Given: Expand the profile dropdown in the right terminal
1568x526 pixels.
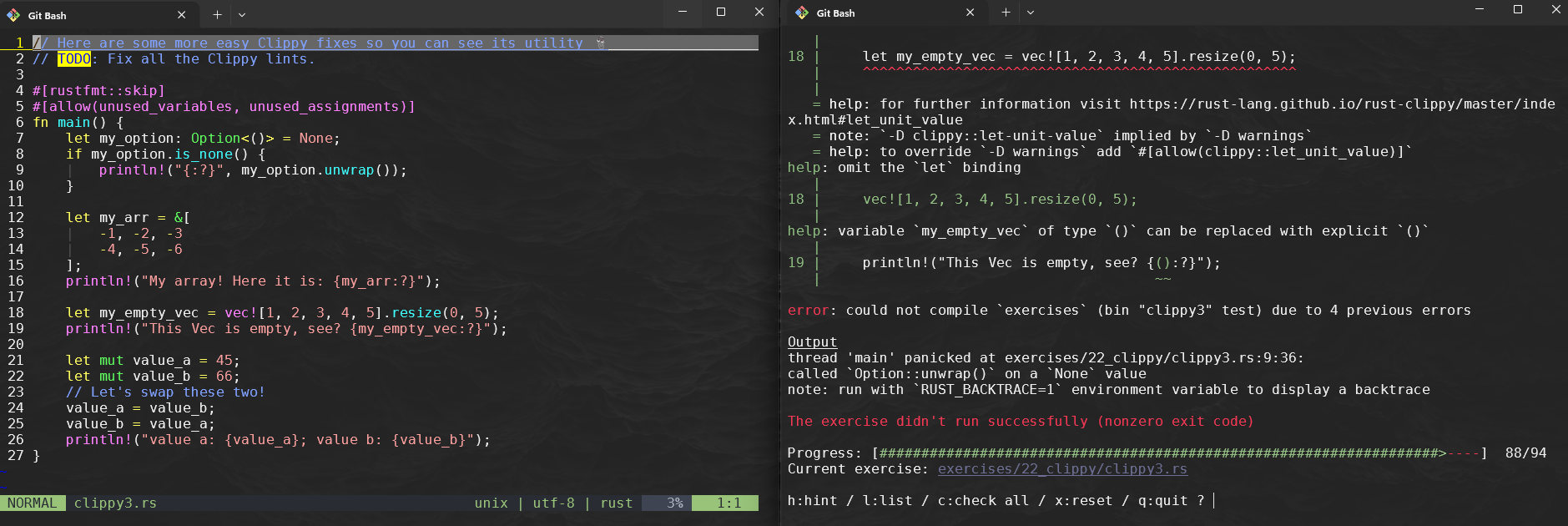Looking at the screenshot, I should click(1031, 13).
